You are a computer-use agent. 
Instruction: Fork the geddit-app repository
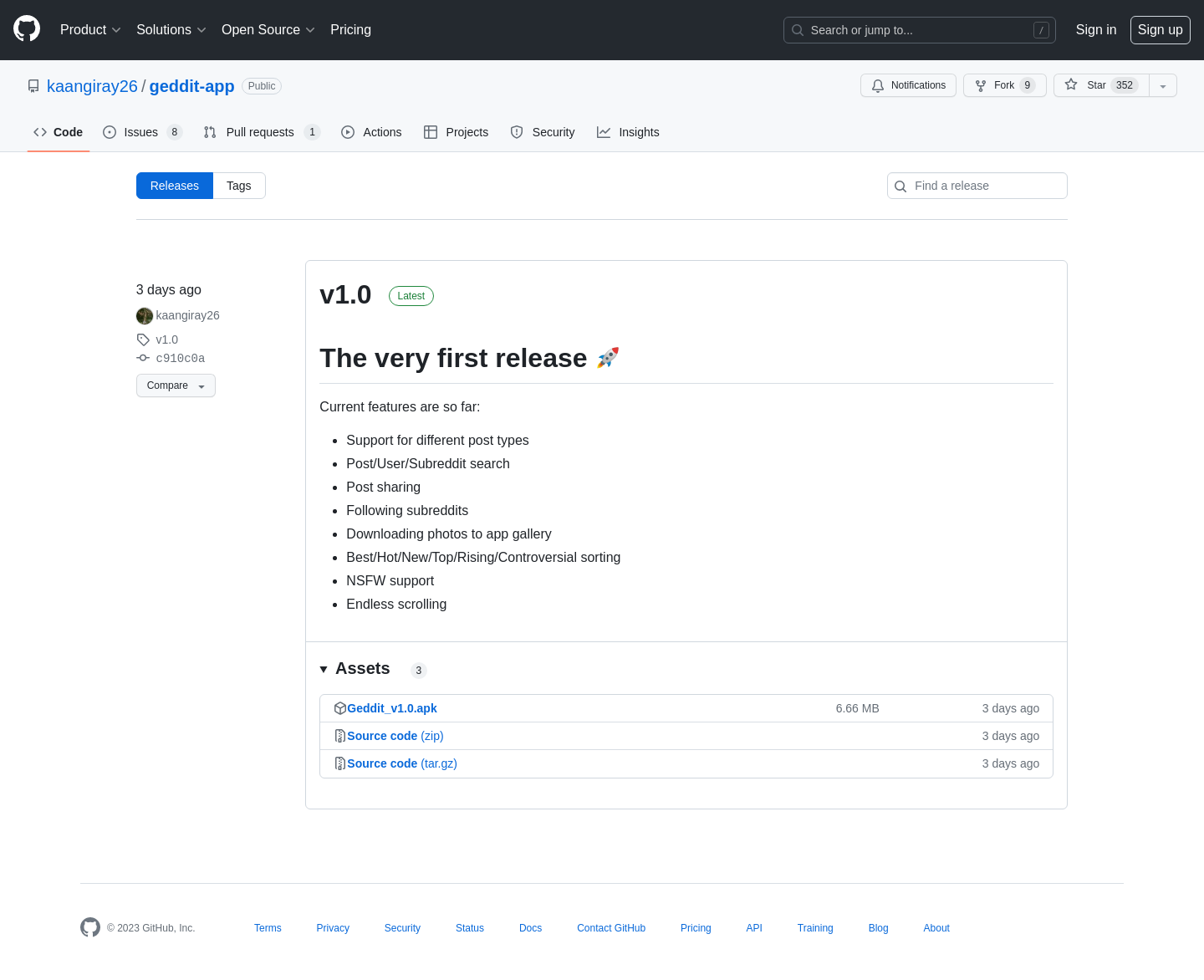click(1004, 85)
